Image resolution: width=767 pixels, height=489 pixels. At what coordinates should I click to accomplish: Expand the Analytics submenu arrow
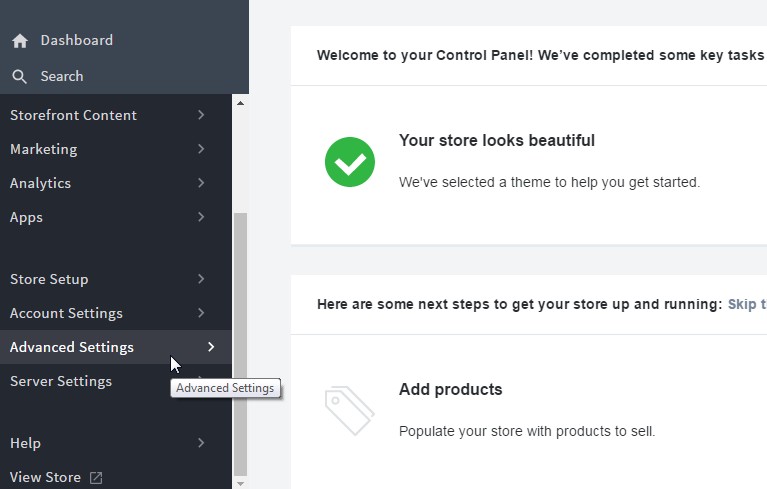[201, 183]
